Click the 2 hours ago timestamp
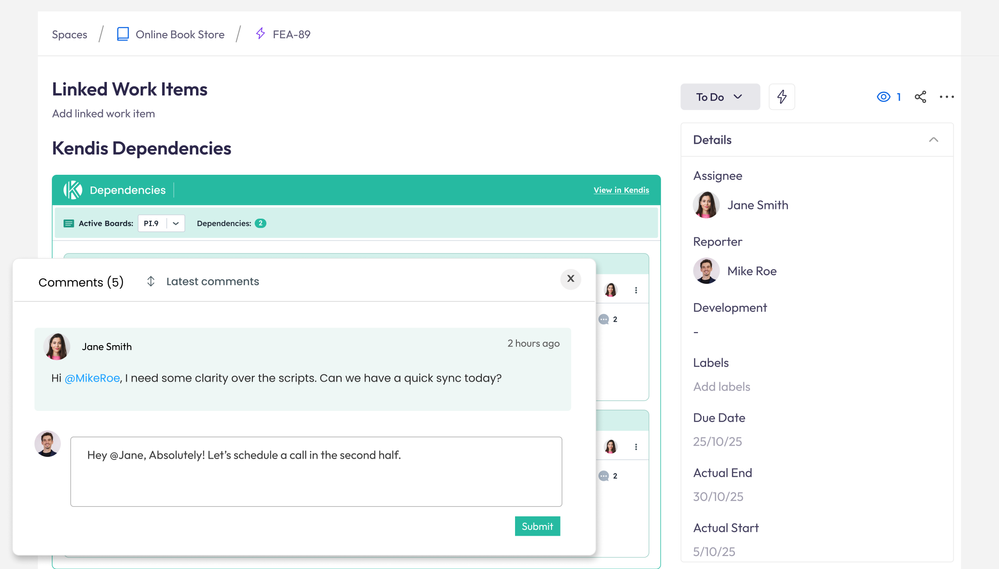This screenshot has width=999, height=569. [x=533, y=343]
